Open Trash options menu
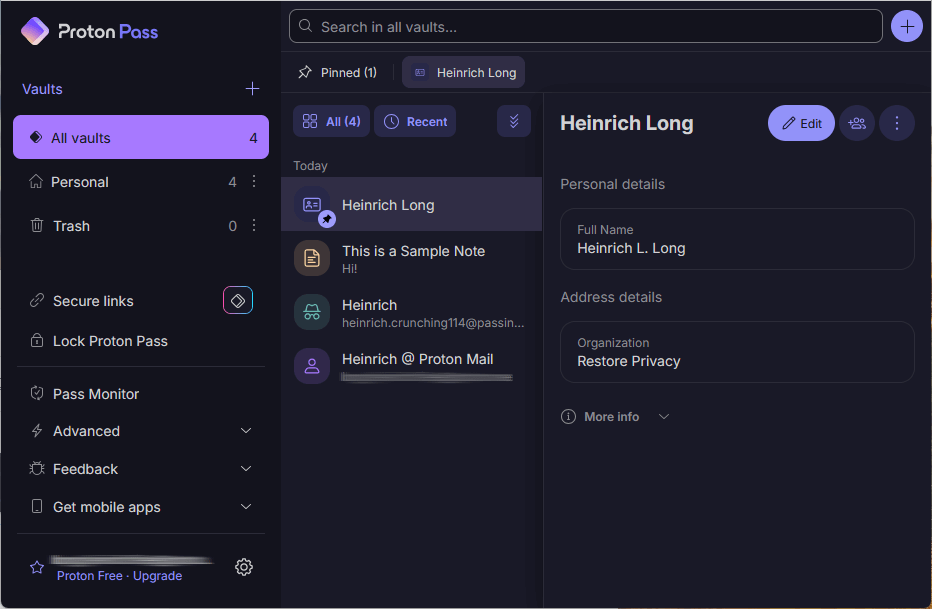932x609 pixels. tap(254, 225)
